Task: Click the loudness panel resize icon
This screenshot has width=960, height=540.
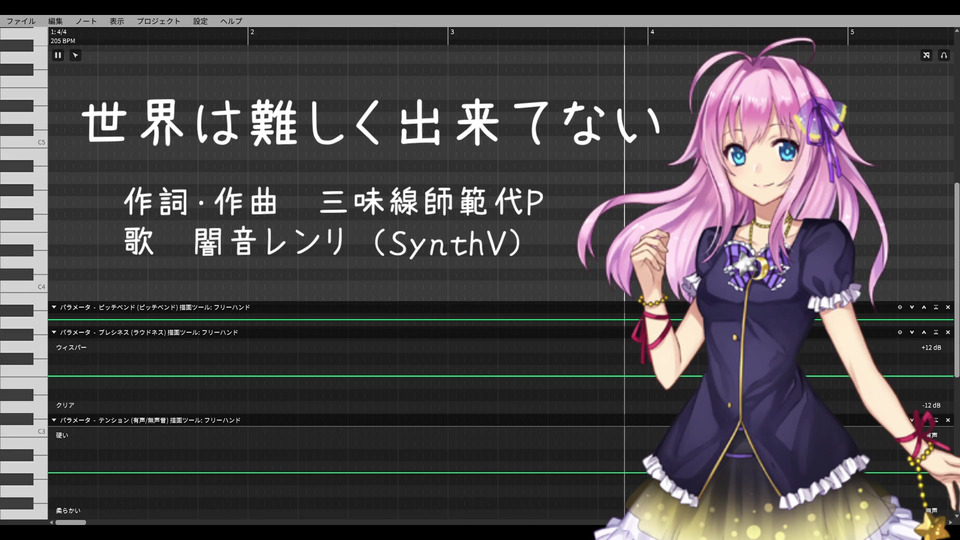Action: [x=936, y=332]
